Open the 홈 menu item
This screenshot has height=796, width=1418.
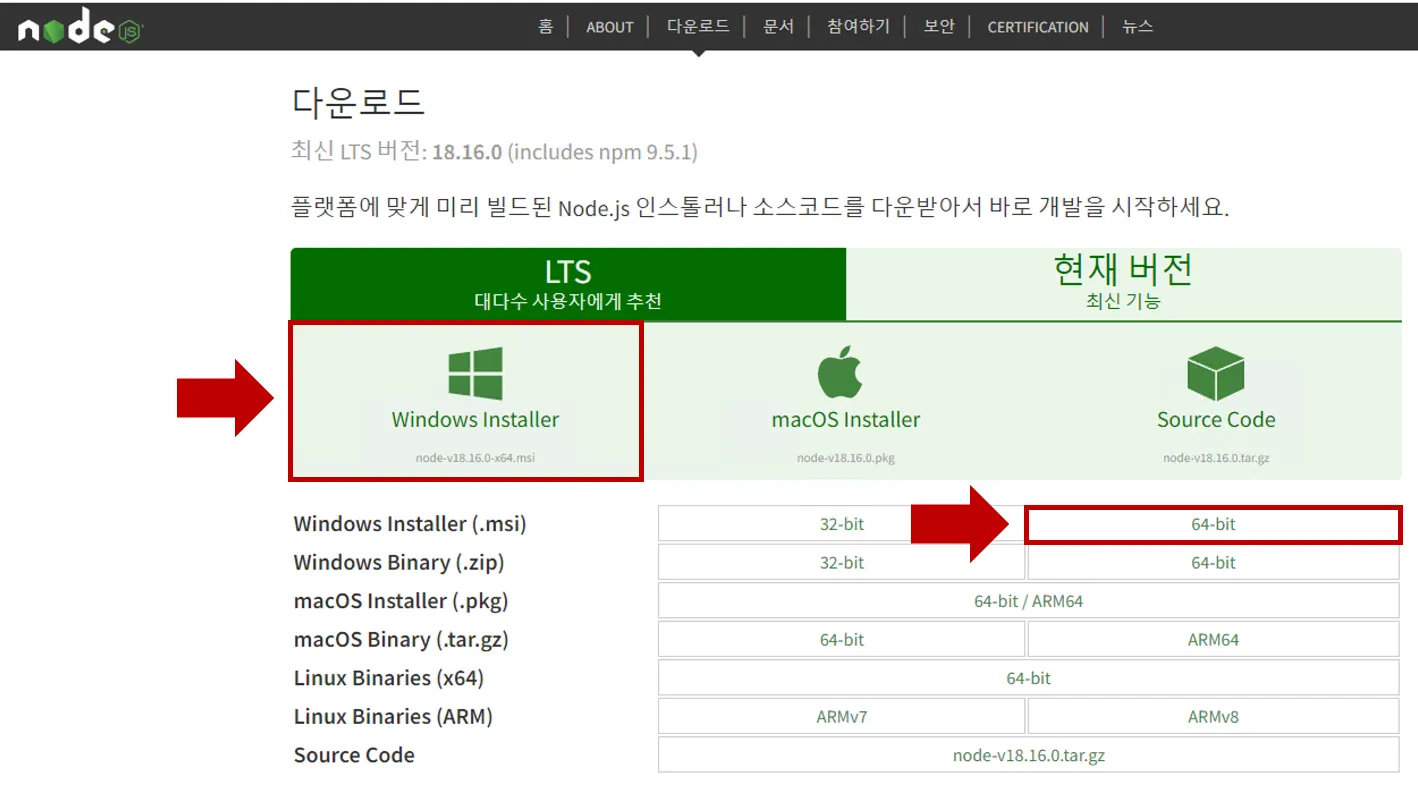click(545, 27)
